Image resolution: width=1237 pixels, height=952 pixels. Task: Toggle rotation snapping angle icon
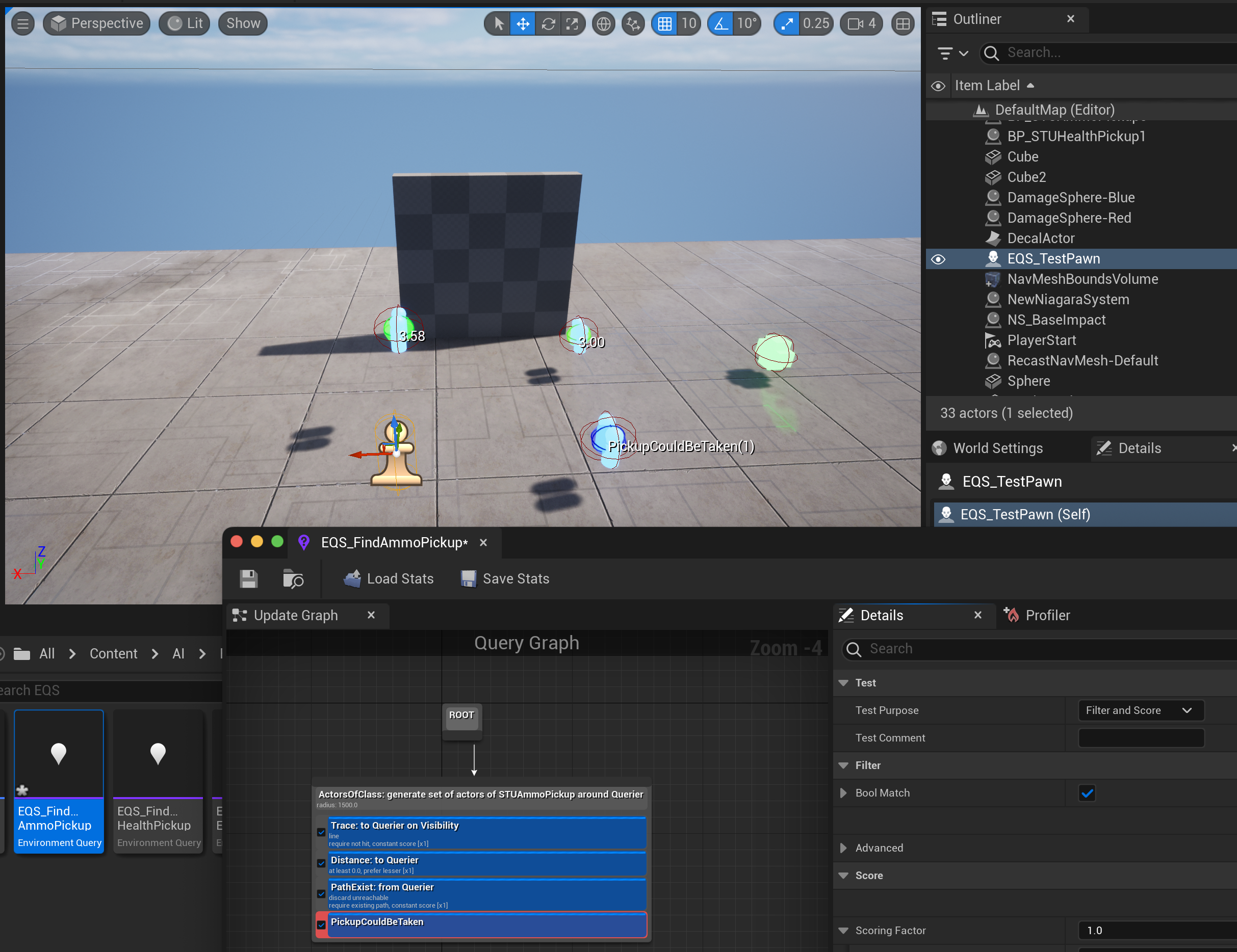click(721, 24)
